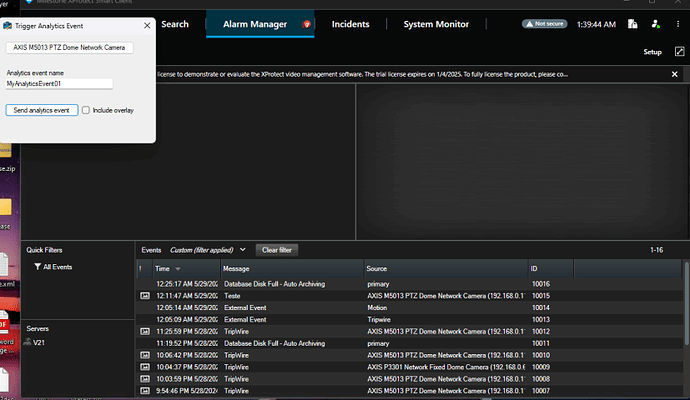Image resolution: width=690 pixels, height=400 pixels.
Task: Open the three-dot settings menu
Action: pyautogui.click(x=678, y=24)
